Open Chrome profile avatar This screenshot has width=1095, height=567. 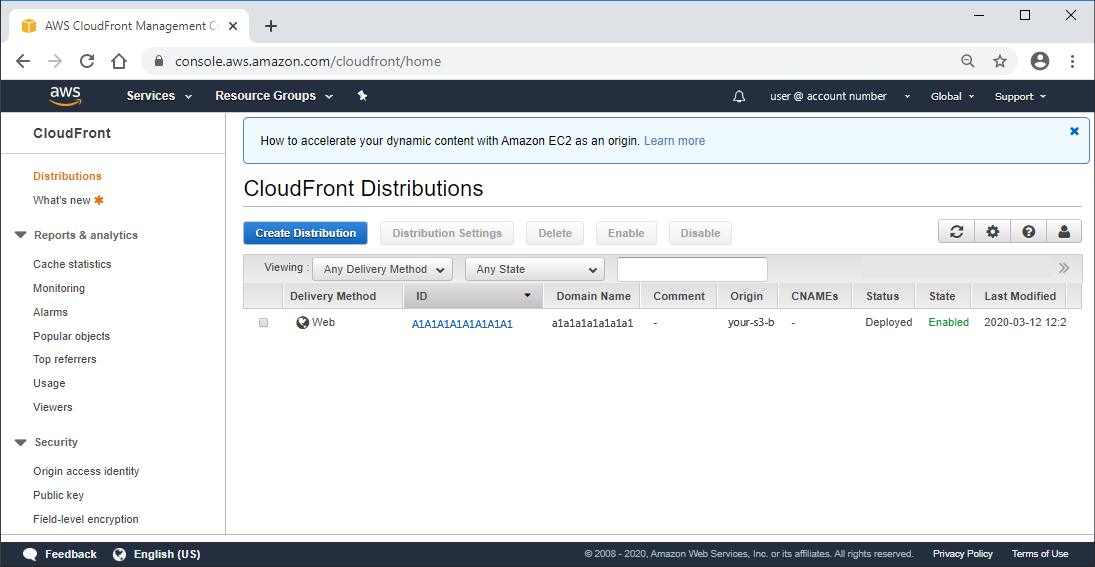pos(1040,61)
